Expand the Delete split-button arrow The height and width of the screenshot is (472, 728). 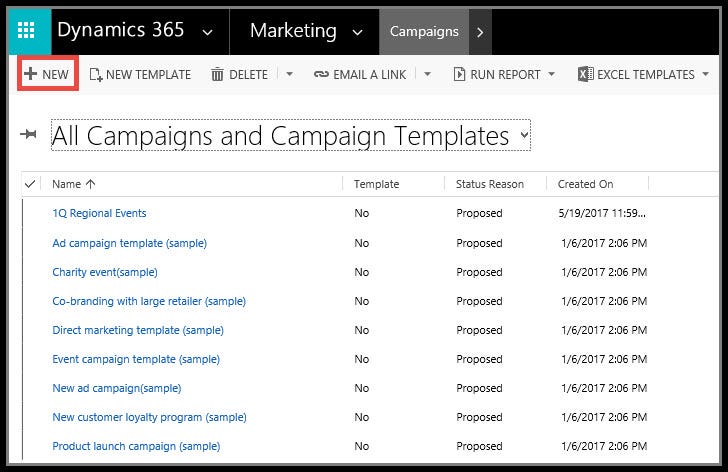pos(289,75)
